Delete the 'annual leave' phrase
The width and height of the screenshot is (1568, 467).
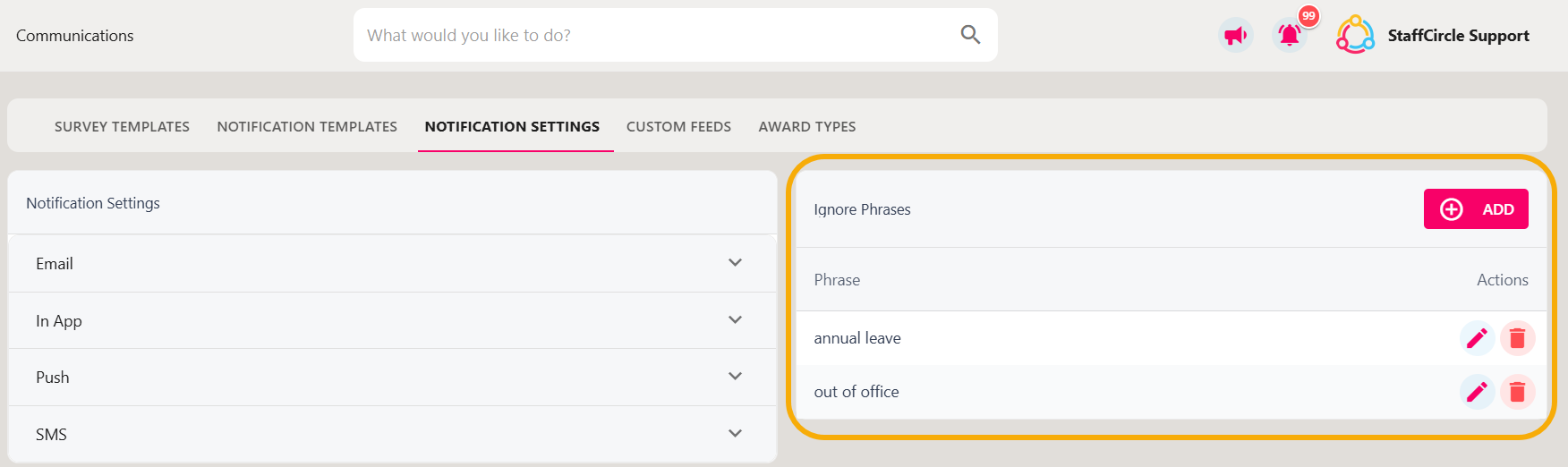tap(1517, 338)
